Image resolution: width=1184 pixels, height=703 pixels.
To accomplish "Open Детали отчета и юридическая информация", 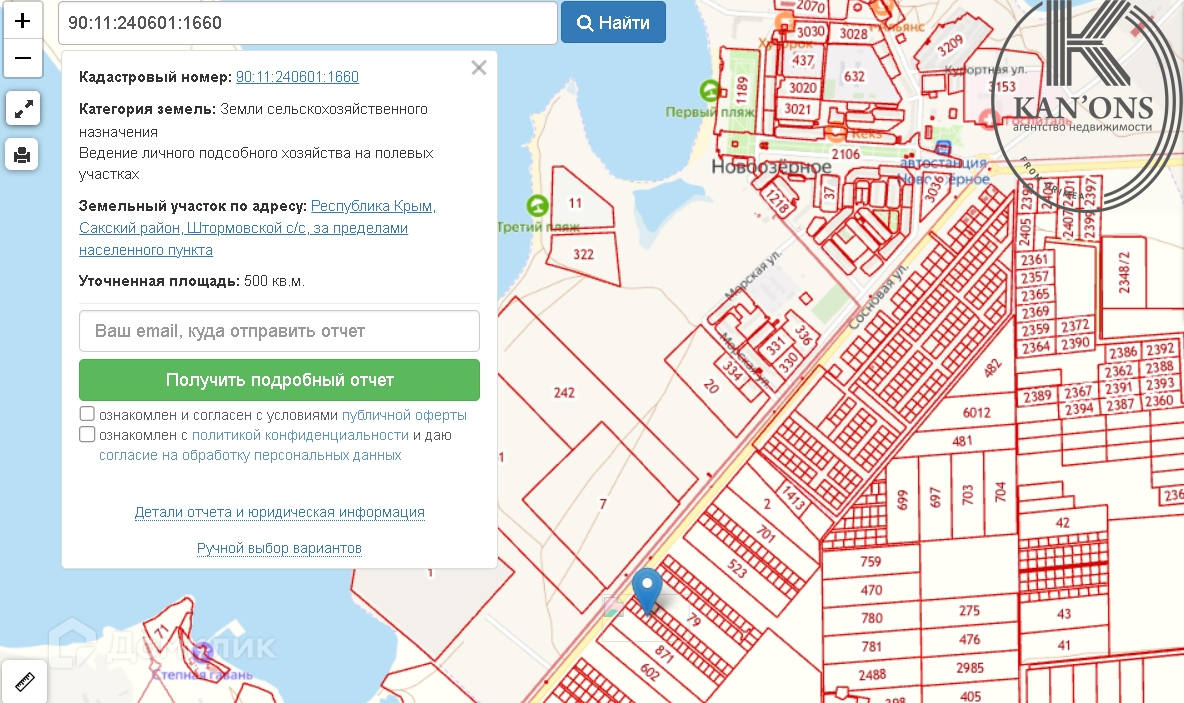I will click(279, 513).
